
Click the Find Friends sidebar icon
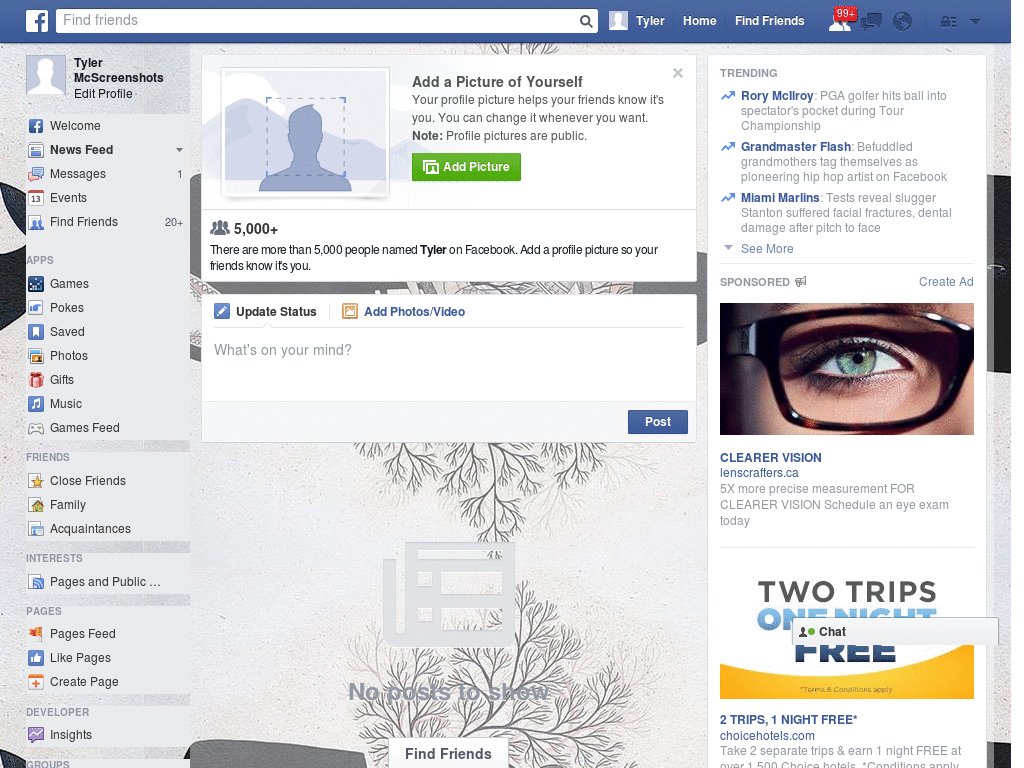[x=36, y=222]
